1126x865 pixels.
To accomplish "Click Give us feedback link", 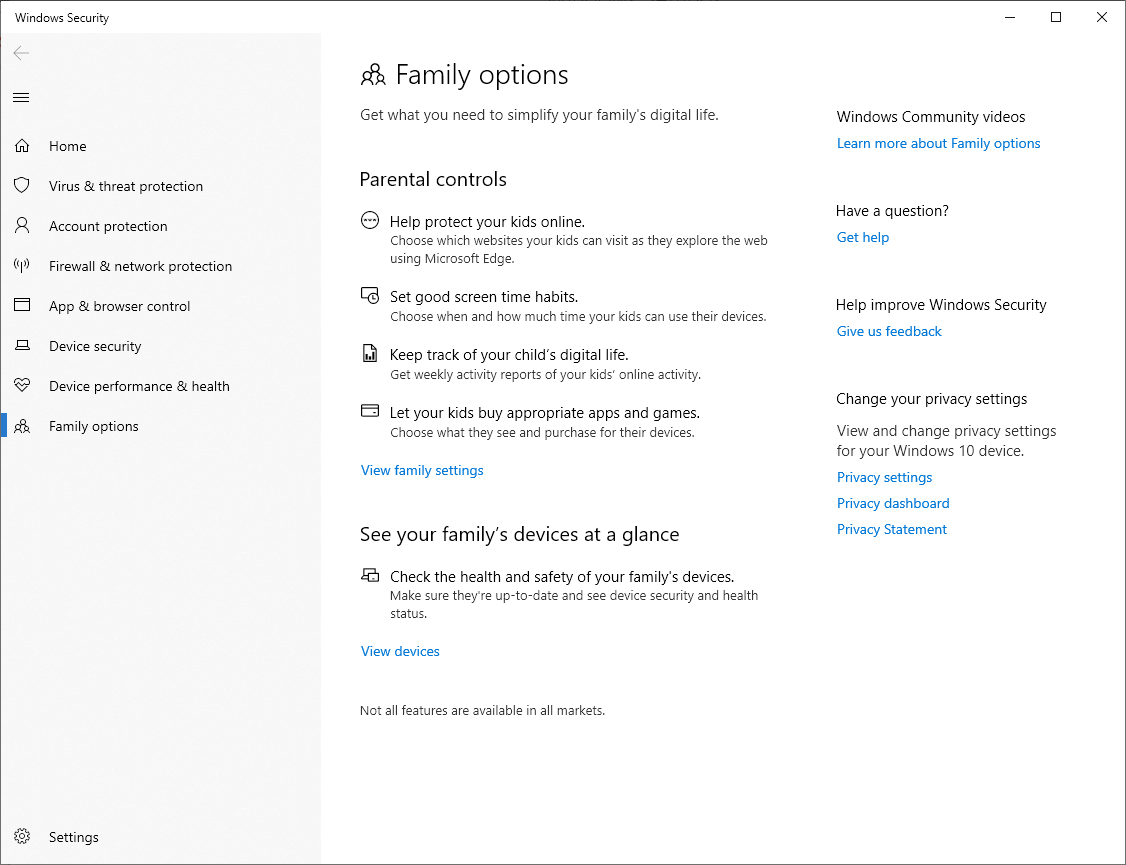I will (889, 332).
